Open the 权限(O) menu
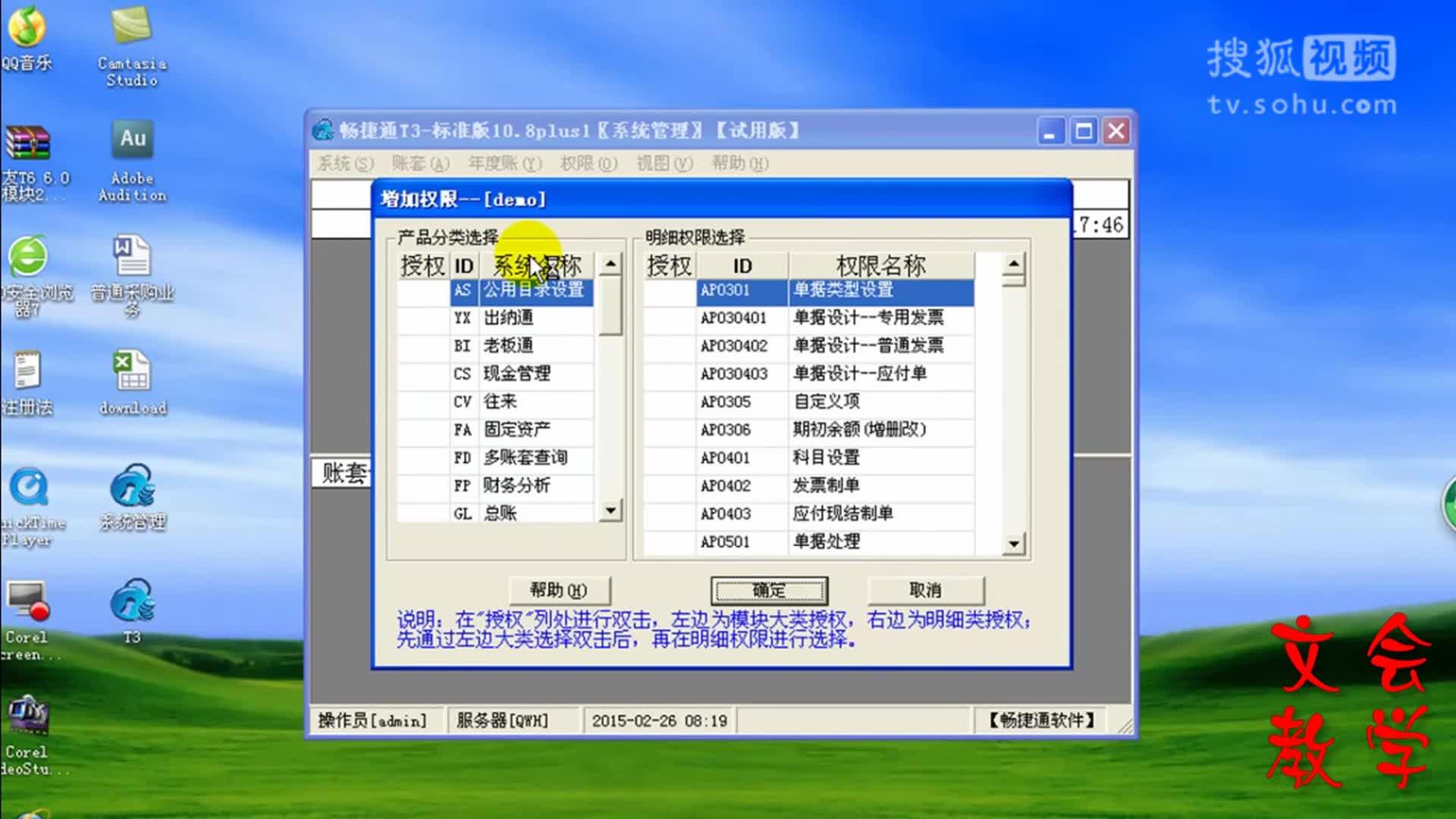The height and width of the screenshot is (819, 1456). click(x=588, y=163)
